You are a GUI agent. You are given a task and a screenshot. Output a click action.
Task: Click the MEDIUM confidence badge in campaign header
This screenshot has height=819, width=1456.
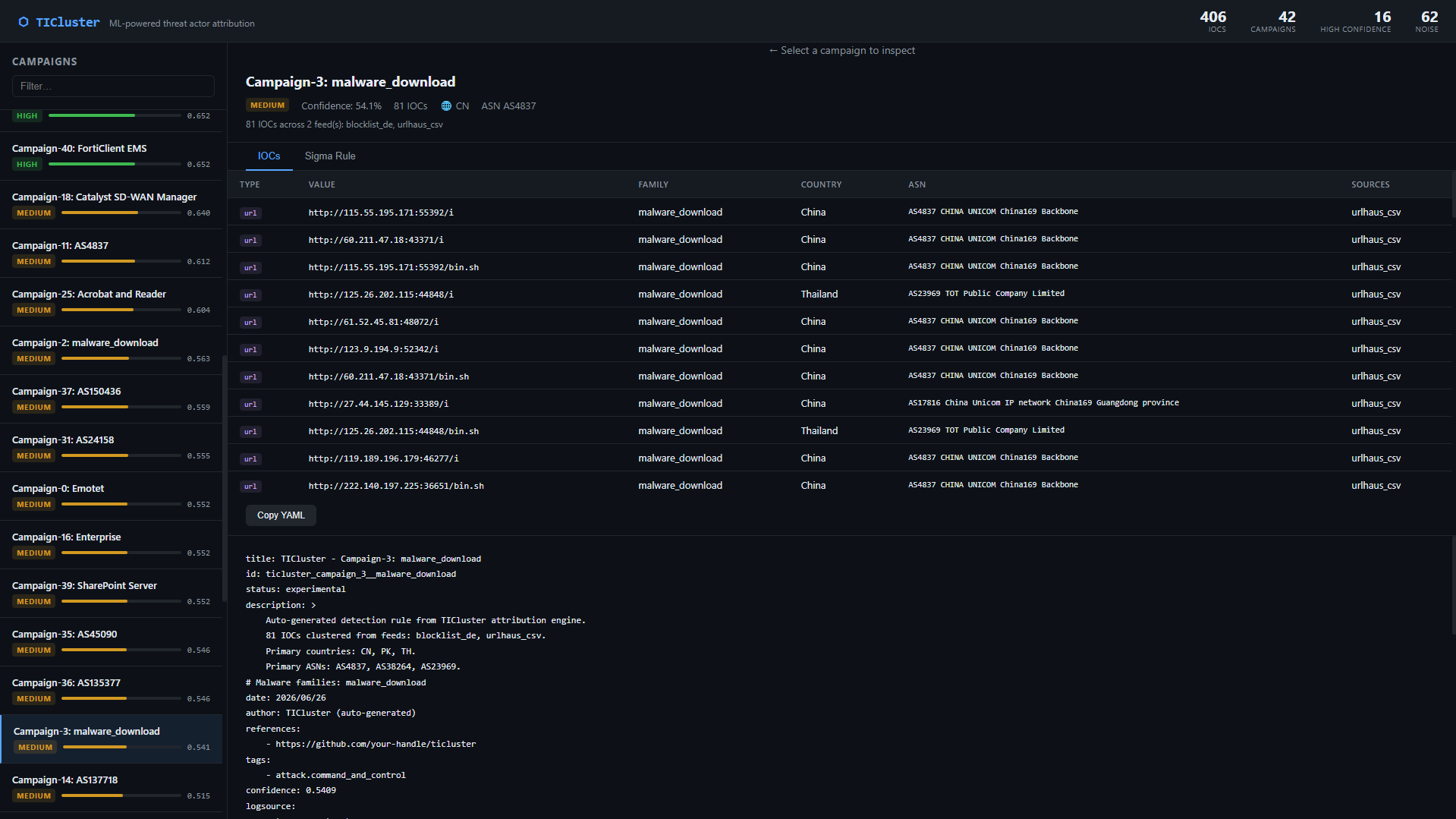[x=267, y=106]
